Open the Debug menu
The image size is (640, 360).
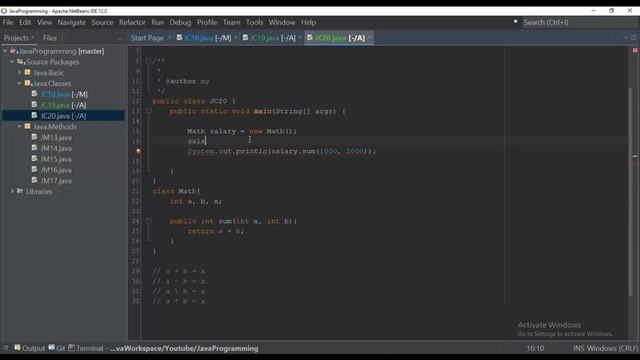coord(180,22)
